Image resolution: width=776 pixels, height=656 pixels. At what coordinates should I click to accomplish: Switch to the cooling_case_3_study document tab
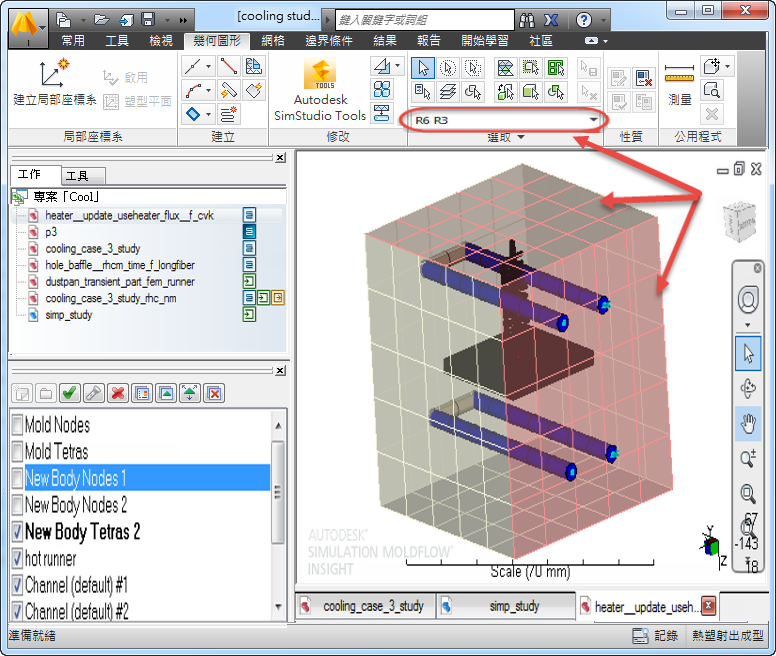[x=366, y=606]
